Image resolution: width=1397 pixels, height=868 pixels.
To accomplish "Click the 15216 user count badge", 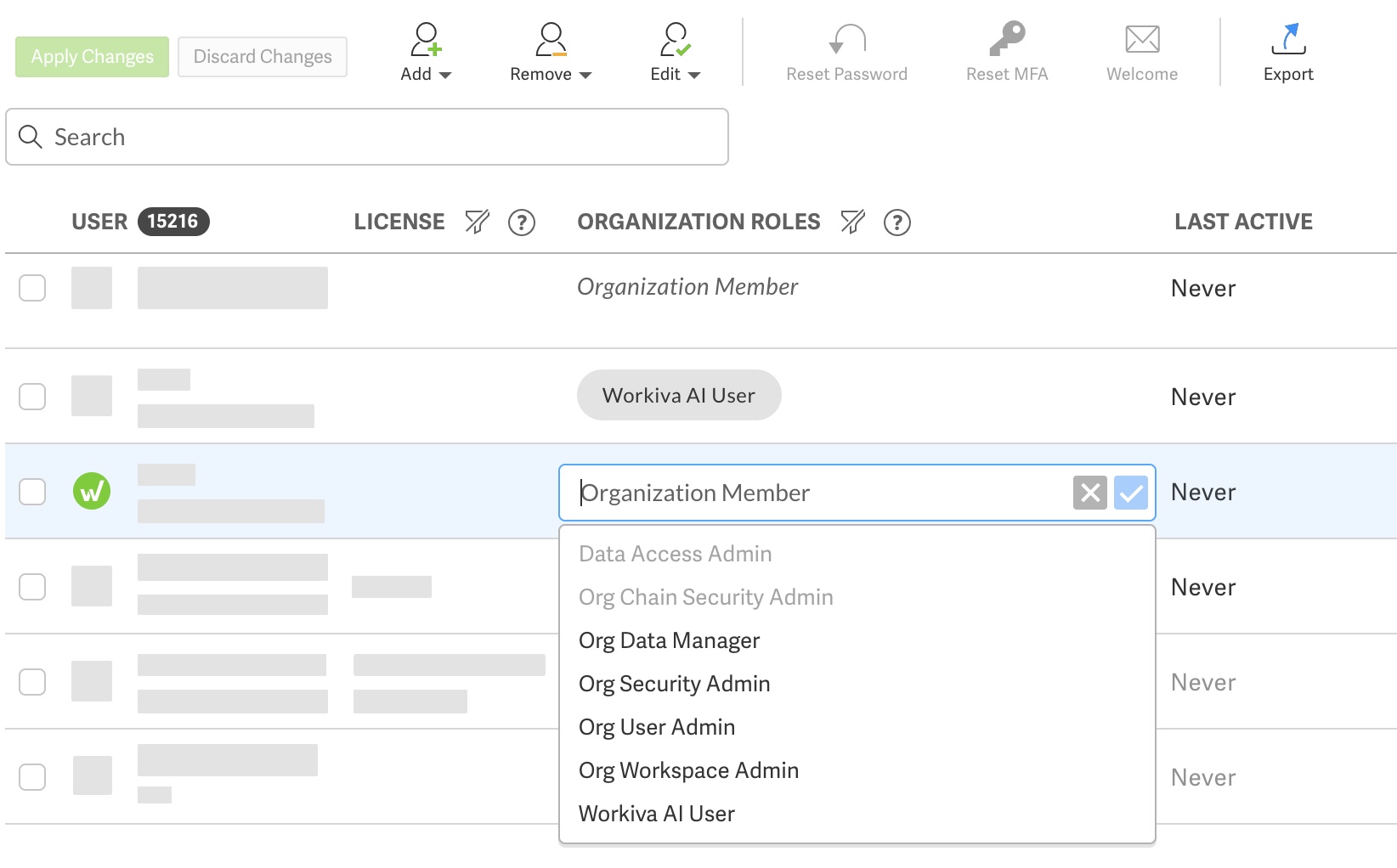I will pyautogui.click(x=173, y=222).
